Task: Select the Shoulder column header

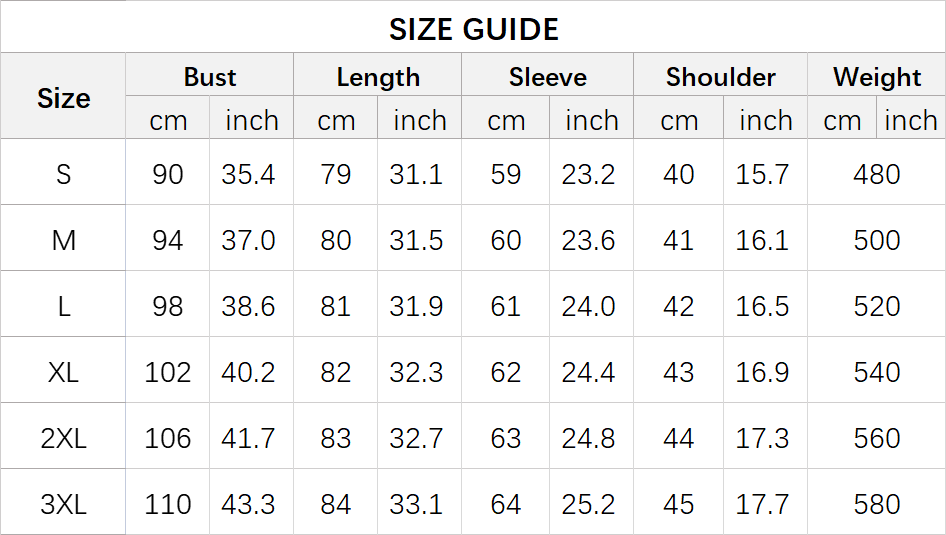Action: (721, 77)
